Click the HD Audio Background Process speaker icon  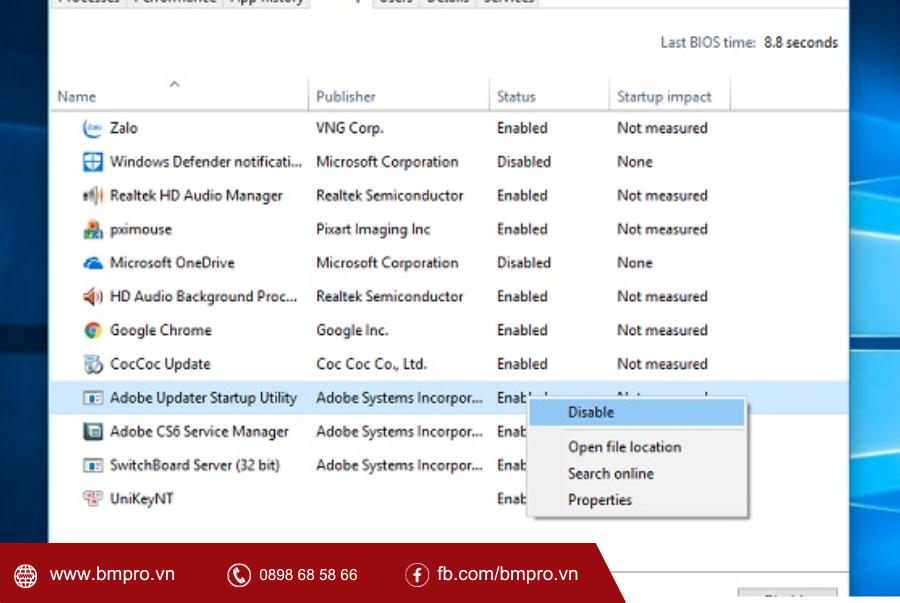92,297
